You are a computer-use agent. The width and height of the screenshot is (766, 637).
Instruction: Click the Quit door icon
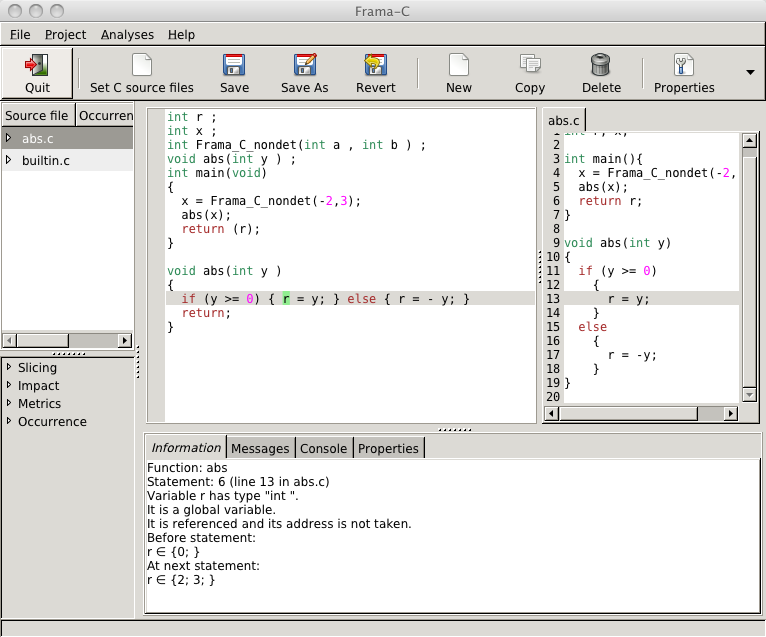point(37,64)
